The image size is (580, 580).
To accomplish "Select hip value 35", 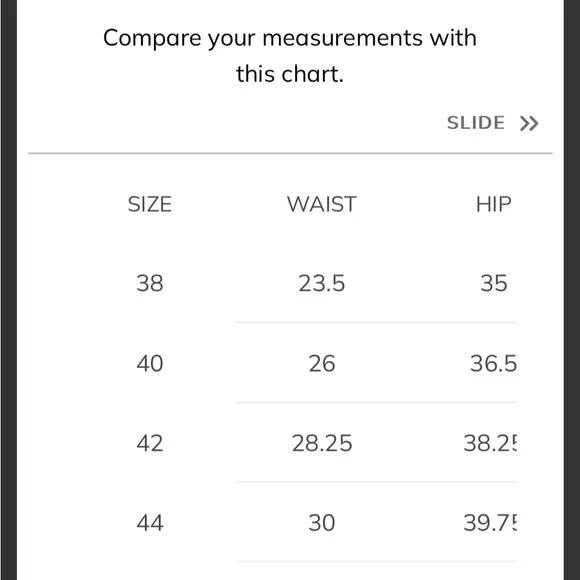I will [493, 283].
